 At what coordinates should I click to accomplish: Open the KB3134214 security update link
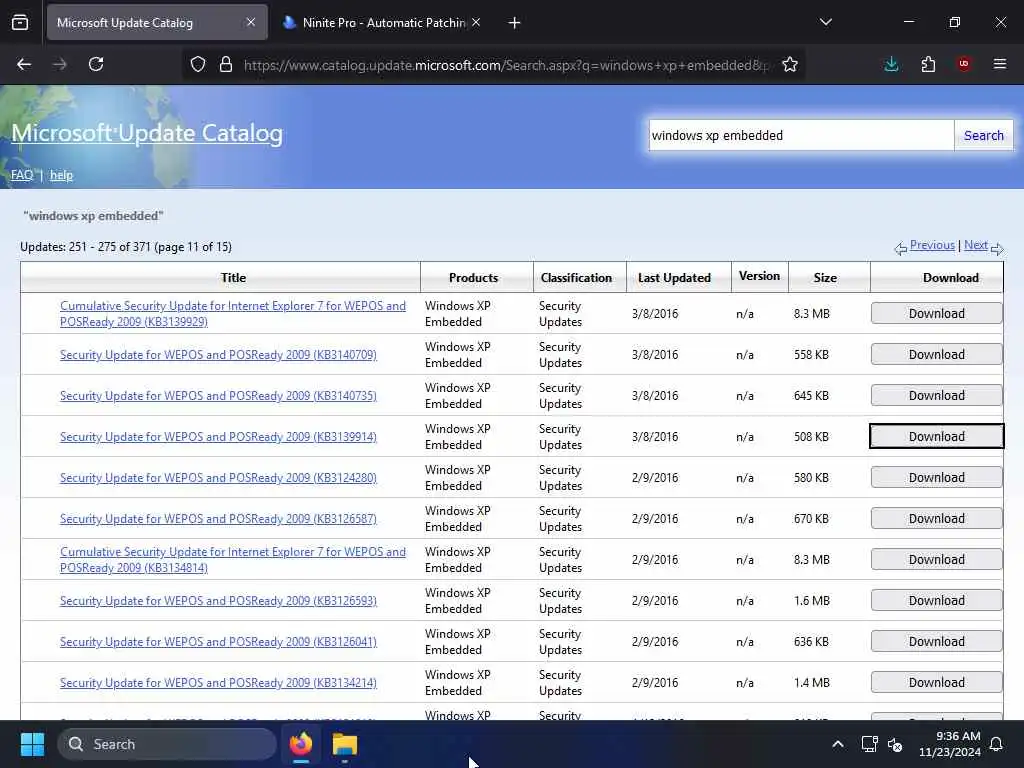218,683
